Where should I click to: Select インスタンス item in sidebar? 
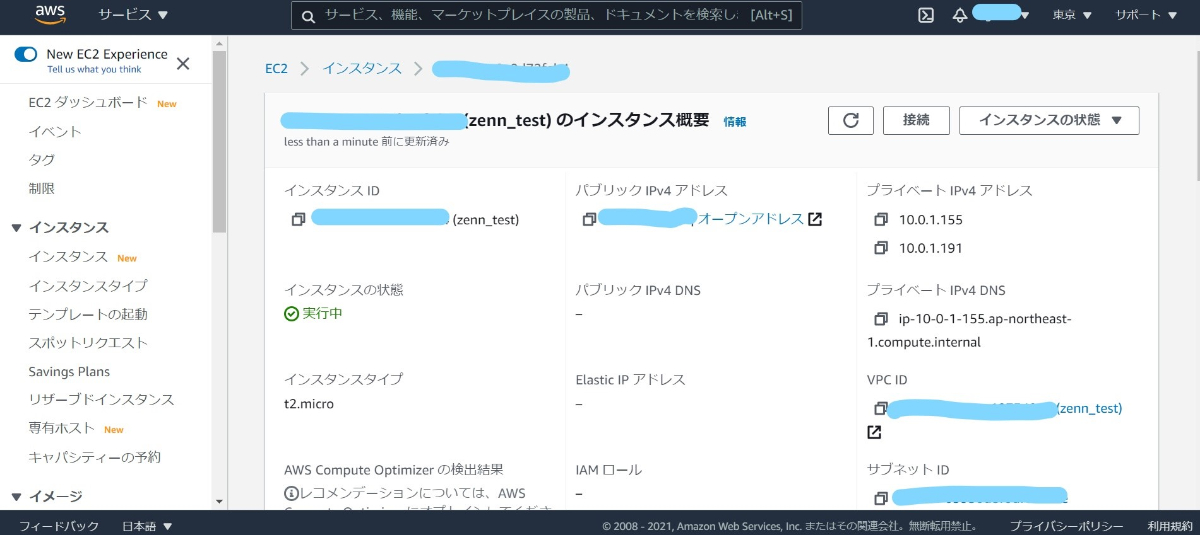click(68, 257)
